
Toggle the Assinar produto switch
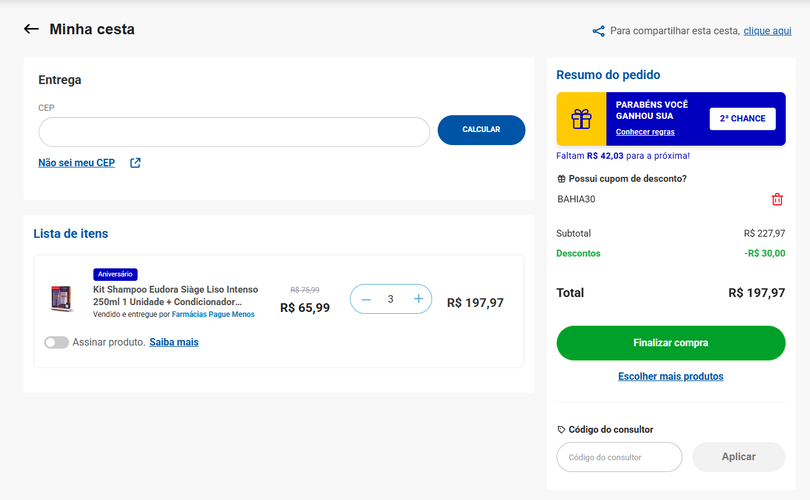pos(56,342)
